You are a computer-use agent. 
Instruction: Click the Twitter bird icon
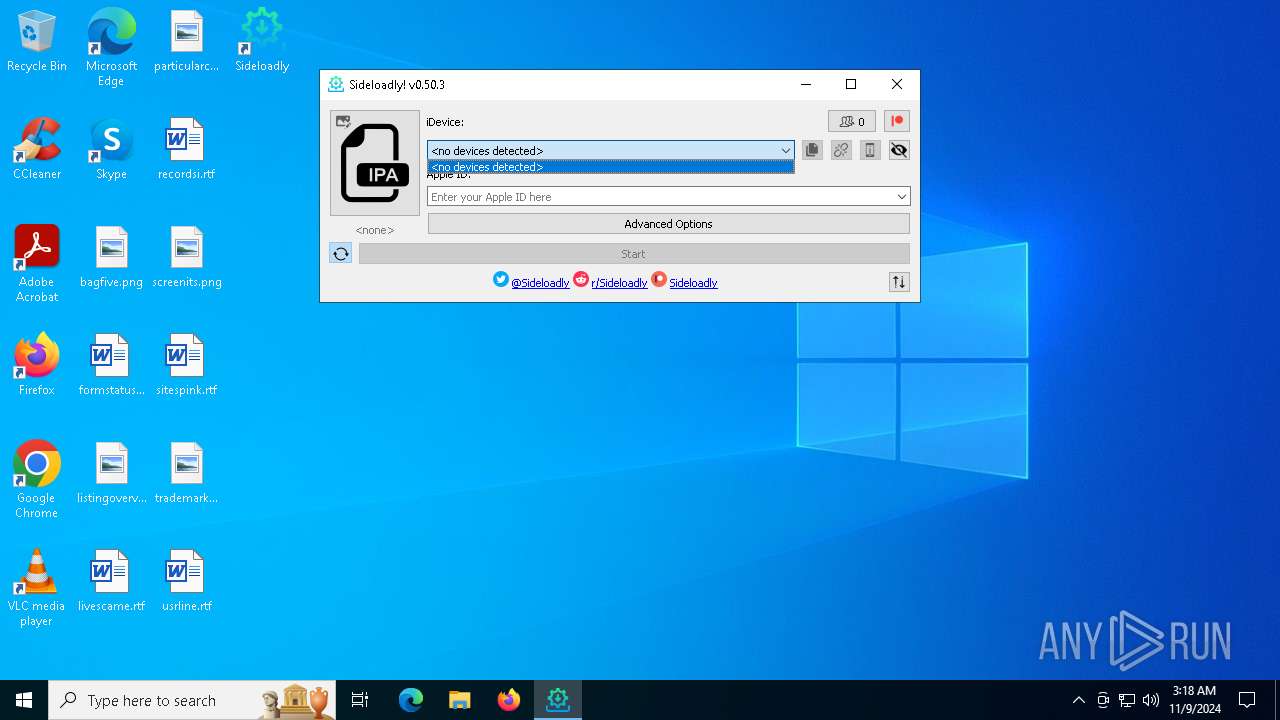point(501,280)
